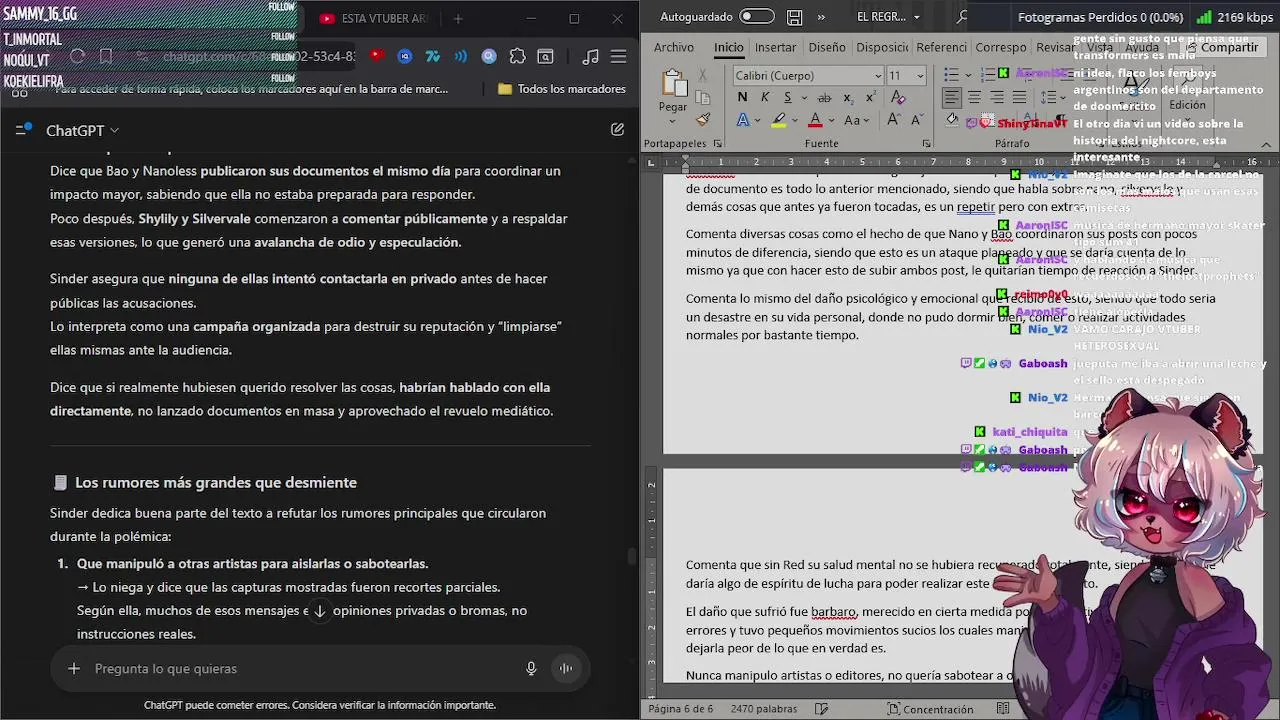This screenshot has height=720, width=1280.
Task: Switch to the Disposición tab
Action: 882,47
